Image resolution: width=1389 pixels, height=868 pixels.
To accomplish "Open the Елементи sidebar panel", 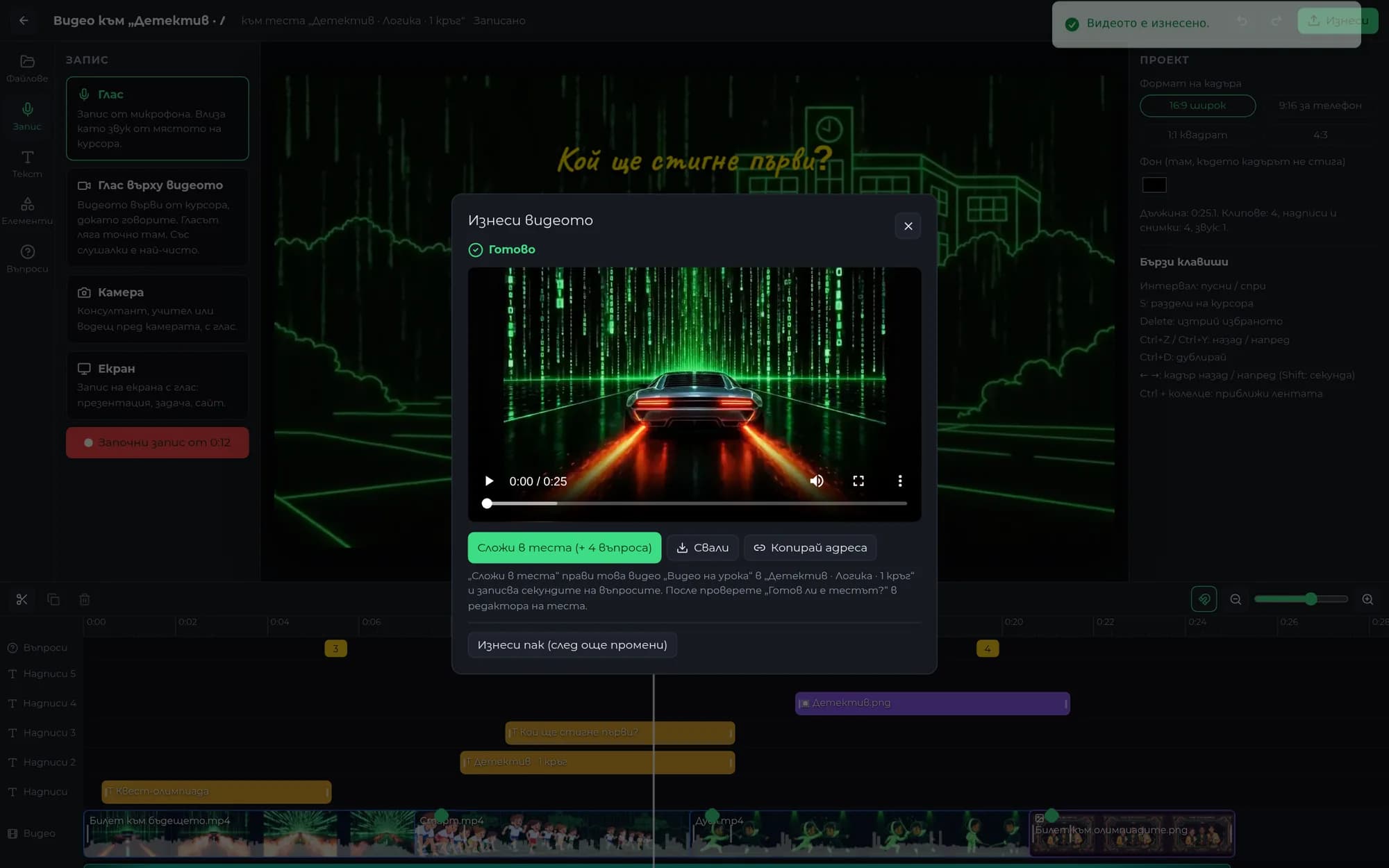I will click(27, 211).
